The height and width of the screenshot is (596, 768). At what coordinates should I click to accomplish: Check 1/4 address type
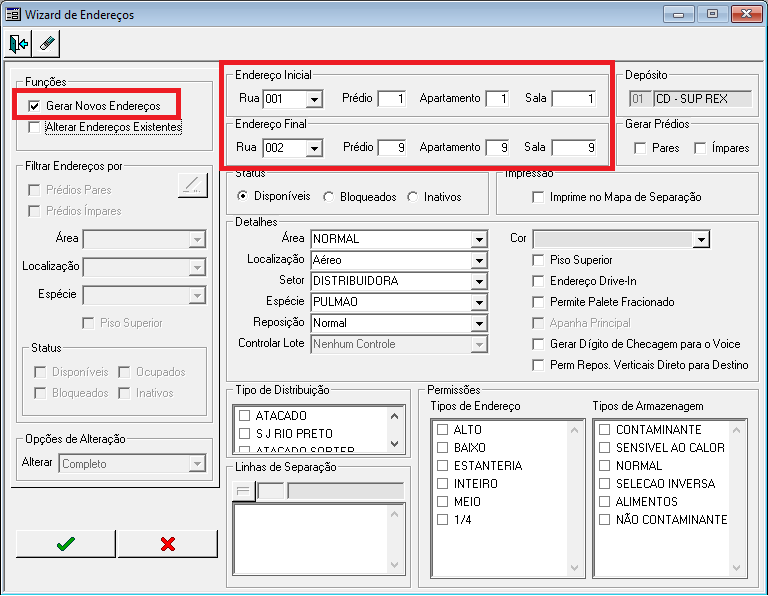(x=442, y=520)
